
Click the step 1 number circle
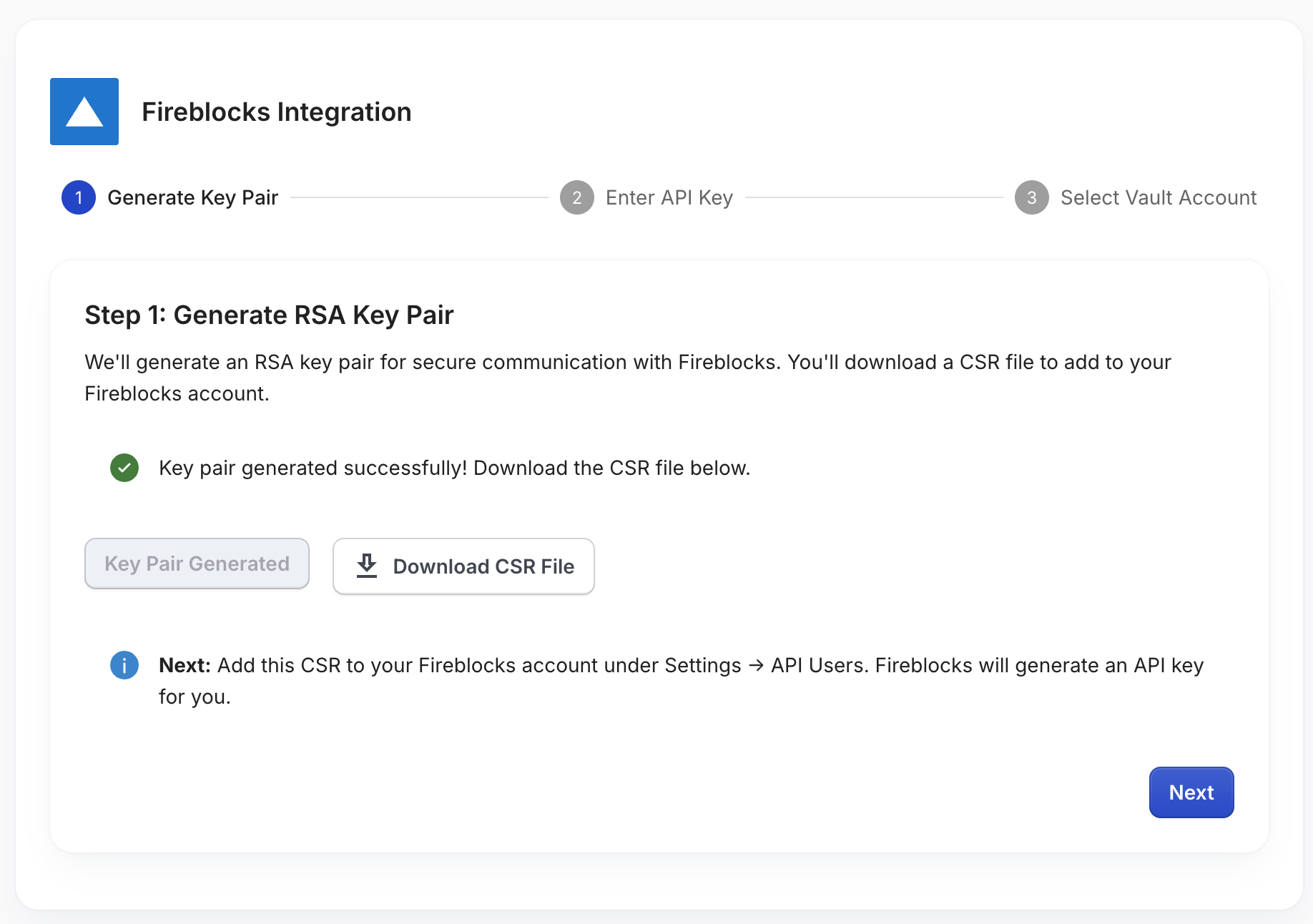pos(79,197)
